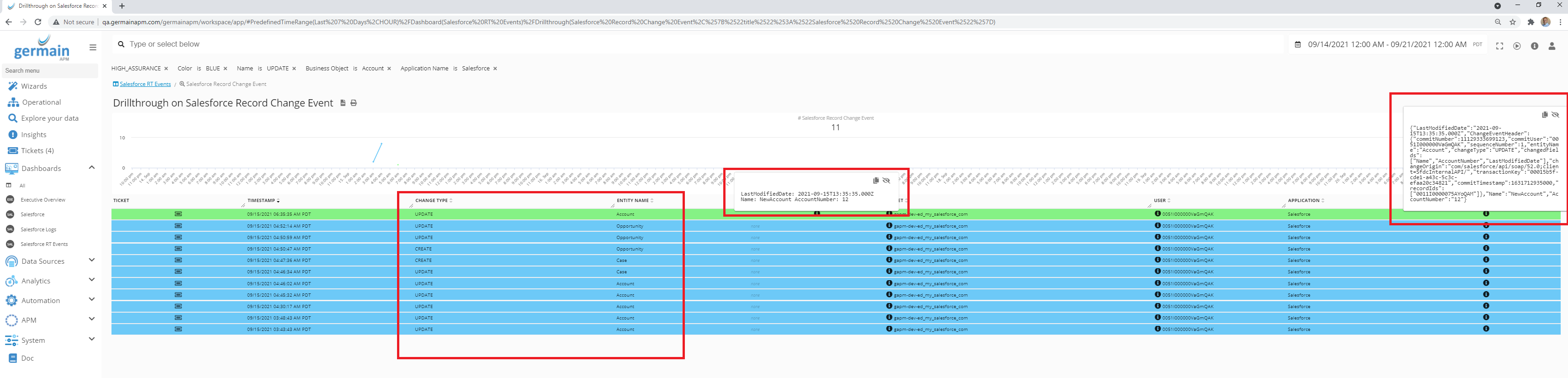Open the user profile icon
Viewport: 1568px width, 378px height.
(x=1552, y=46)
